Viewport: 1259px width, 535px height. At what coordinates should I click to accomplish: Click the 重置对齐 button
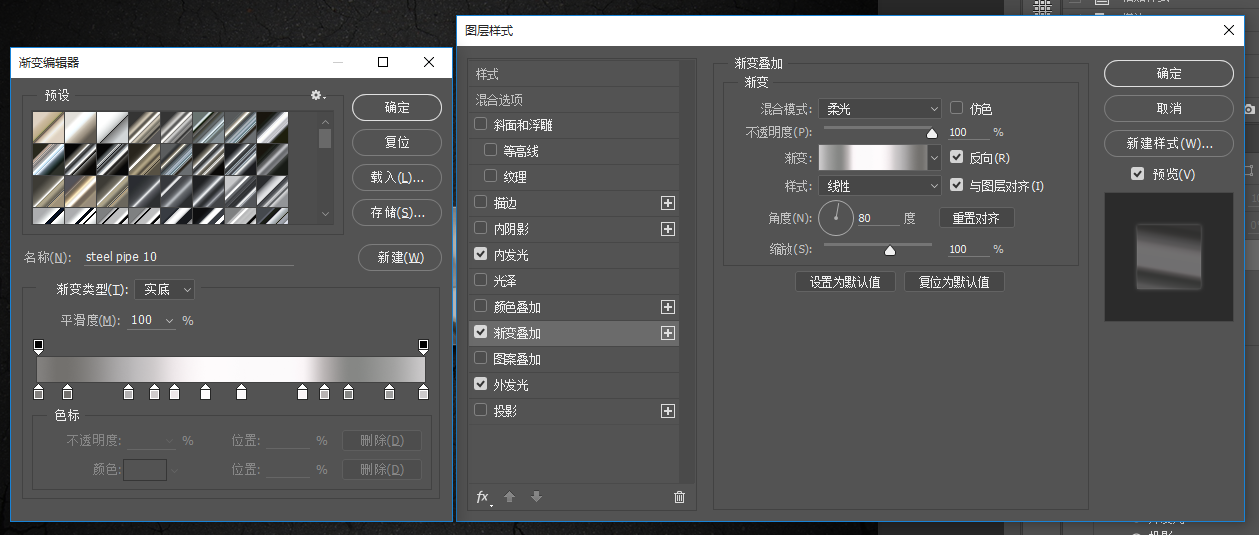tap(976, 218)
